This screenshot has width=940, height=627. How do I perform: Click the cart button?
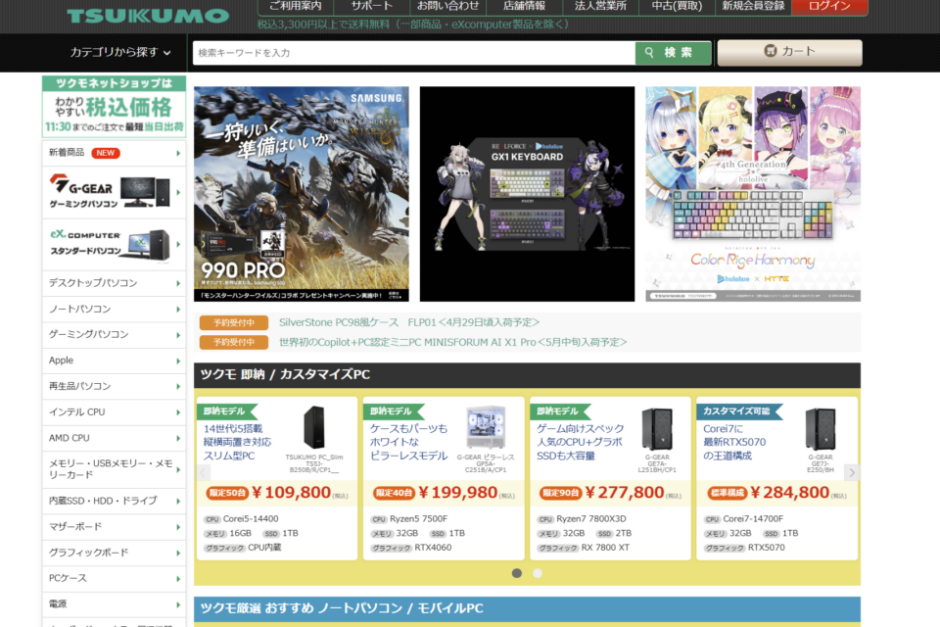(x=789, y=52)
